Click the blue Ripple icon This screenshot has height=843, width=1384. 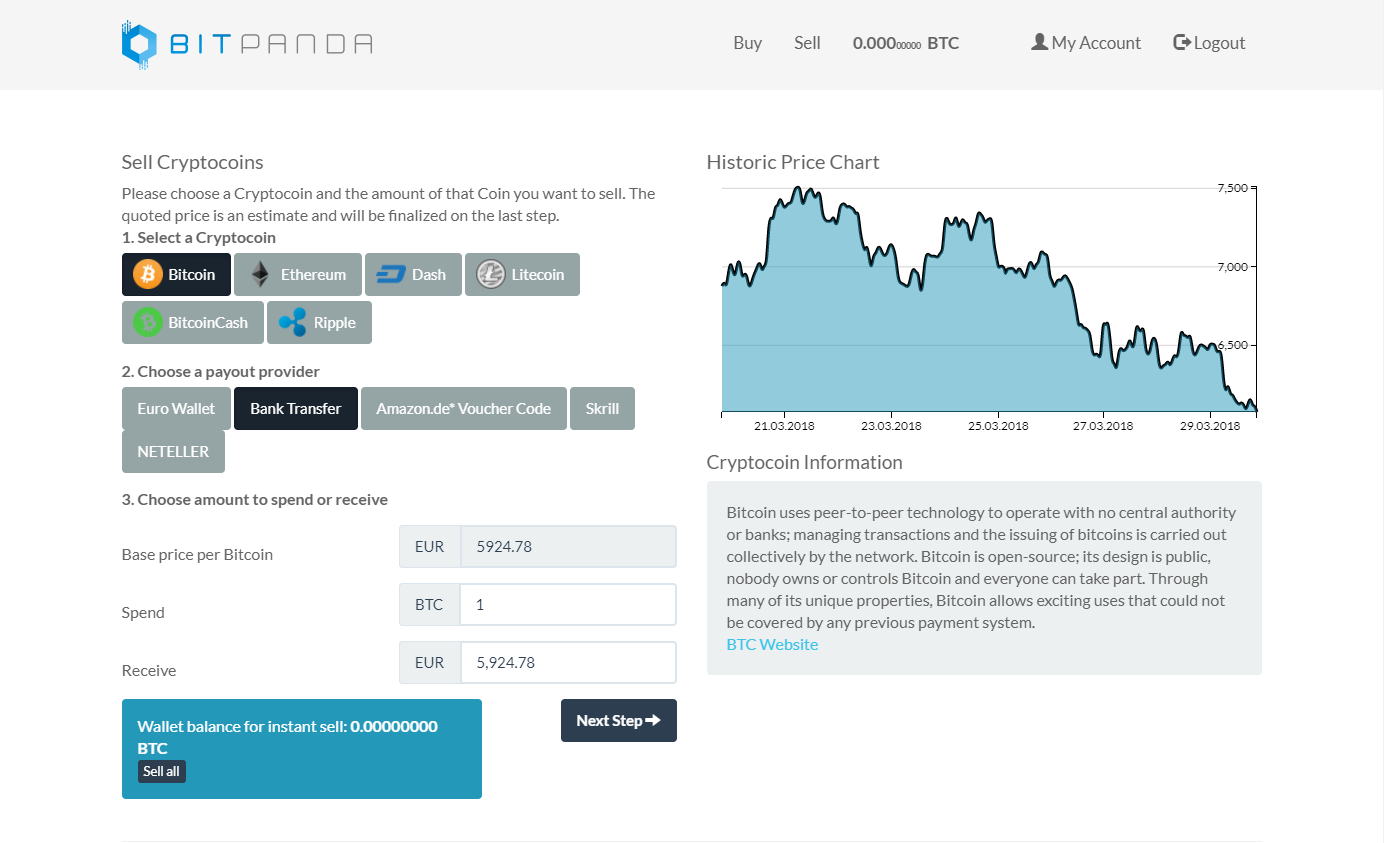click(x=292, y=322)
